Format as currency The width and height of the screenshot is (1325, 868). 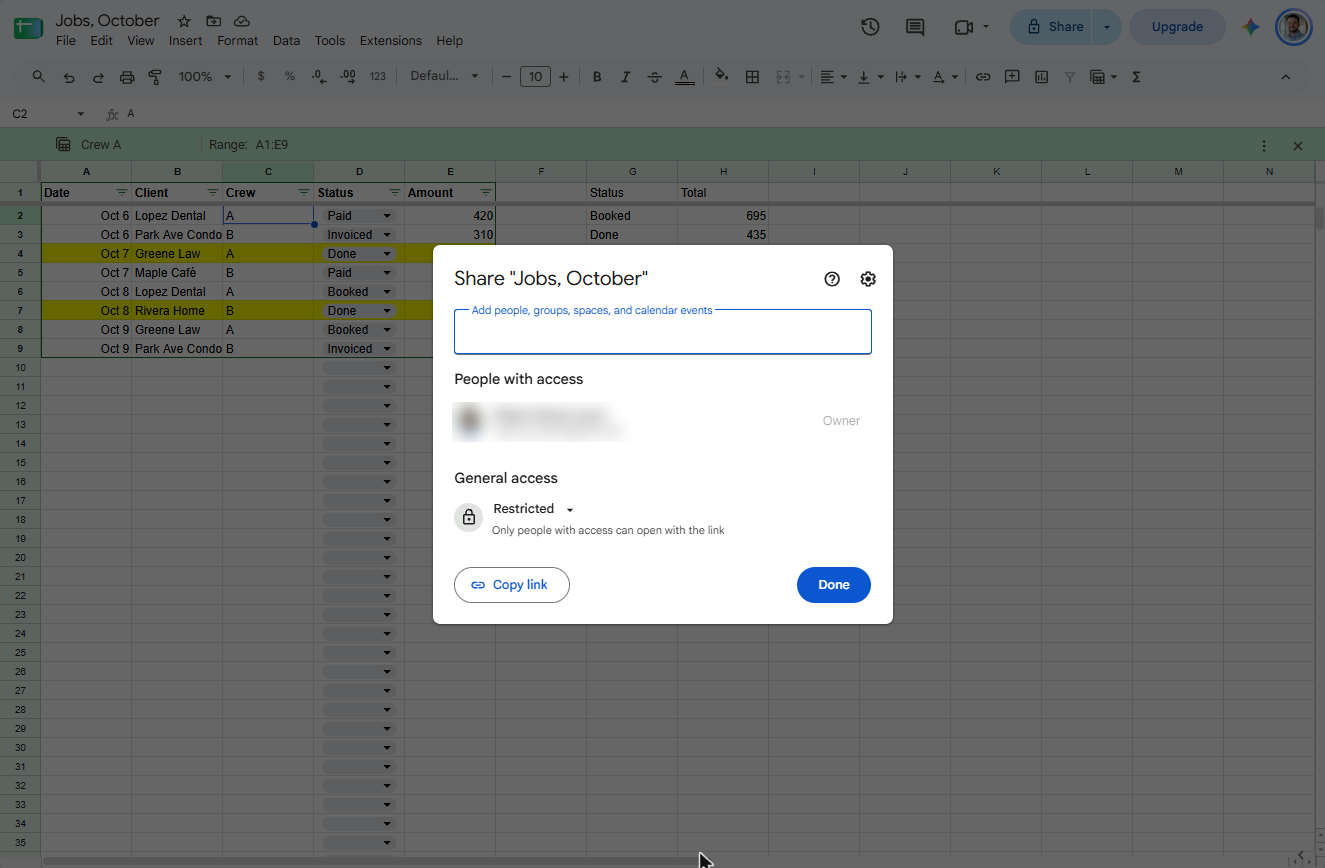(261, 77)
